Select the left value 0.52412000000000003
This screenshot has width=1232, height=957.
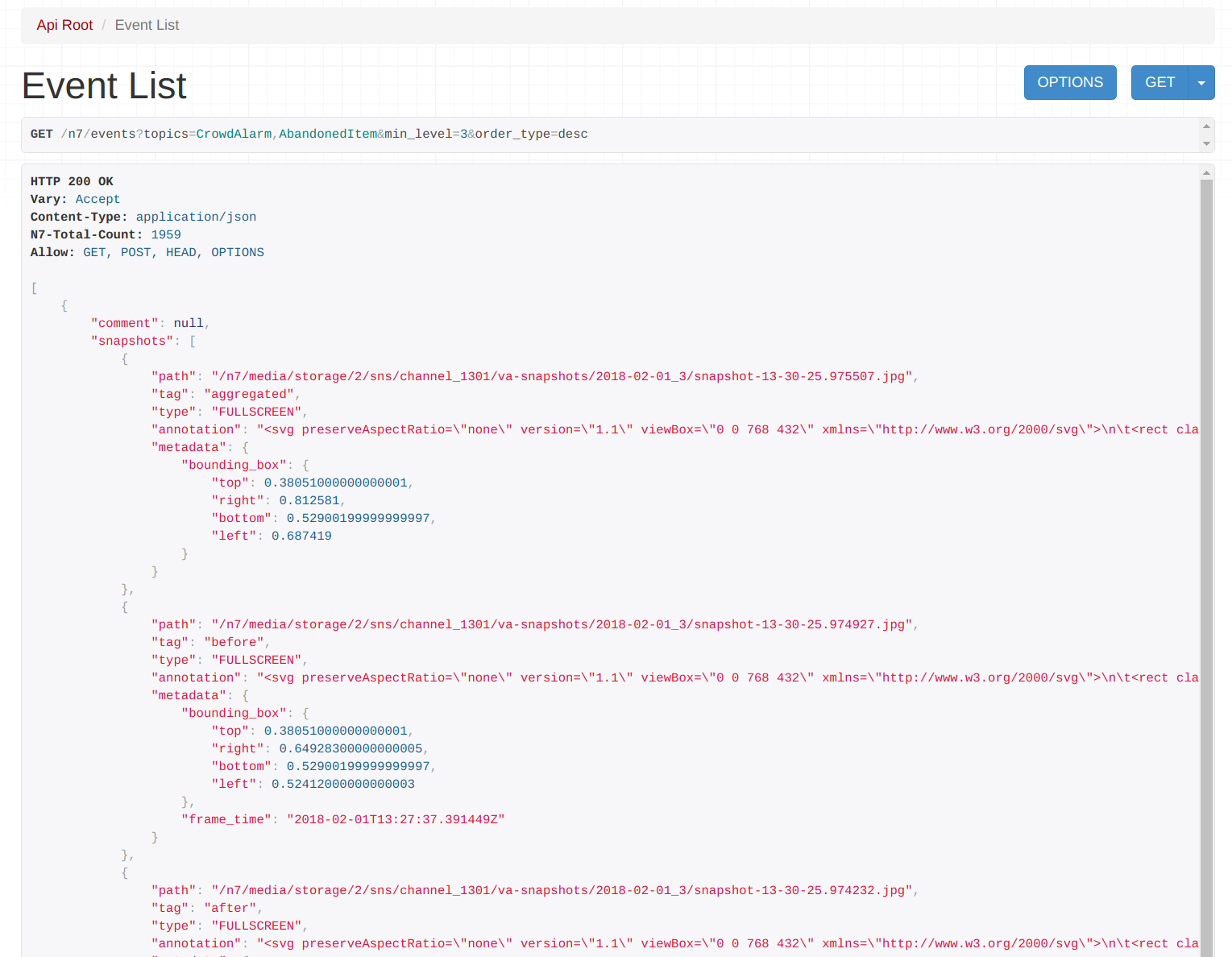(343, 784)
